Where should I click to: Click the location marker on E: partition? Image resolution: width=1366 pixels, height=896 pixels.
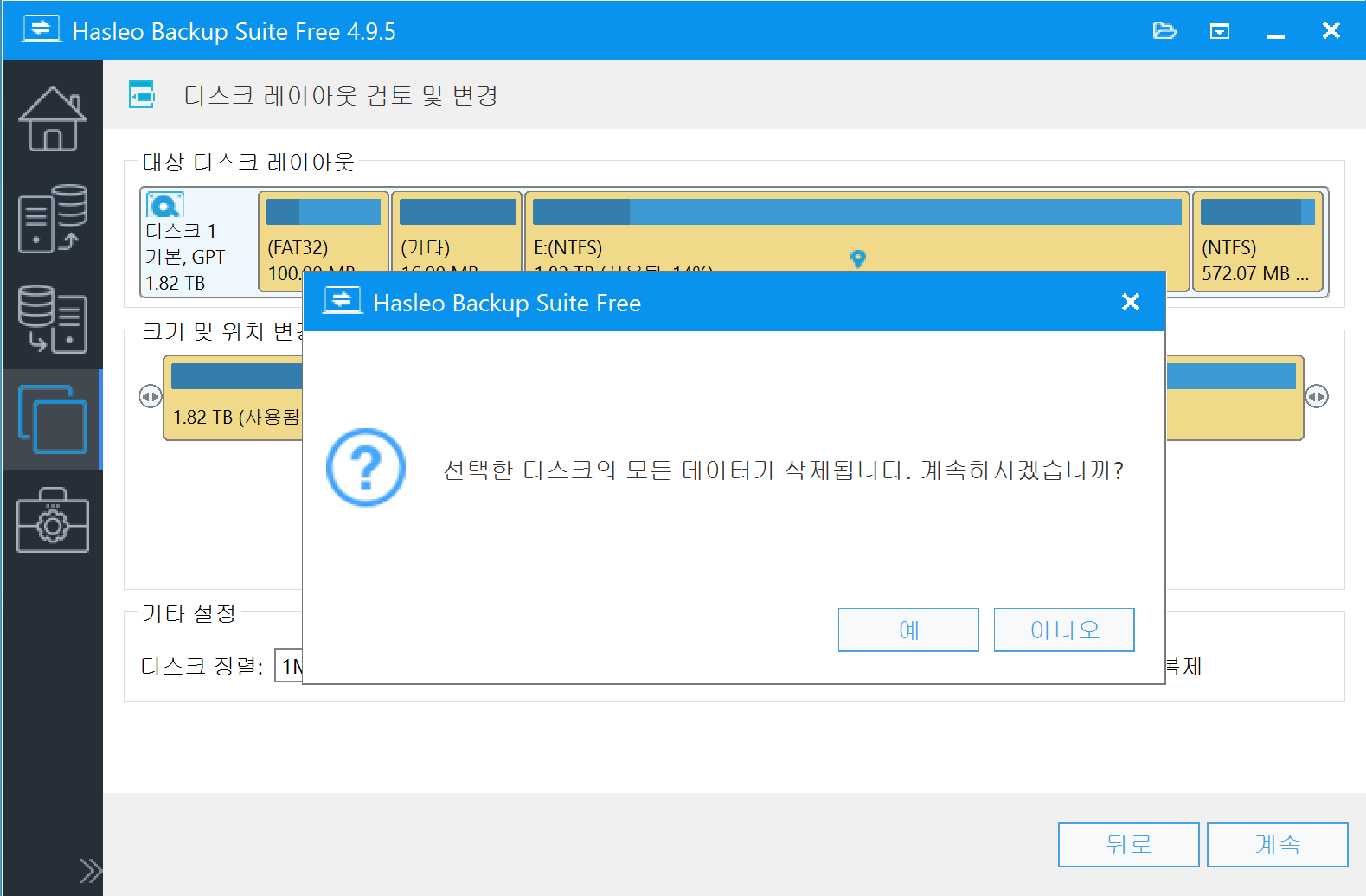(857, 258)
